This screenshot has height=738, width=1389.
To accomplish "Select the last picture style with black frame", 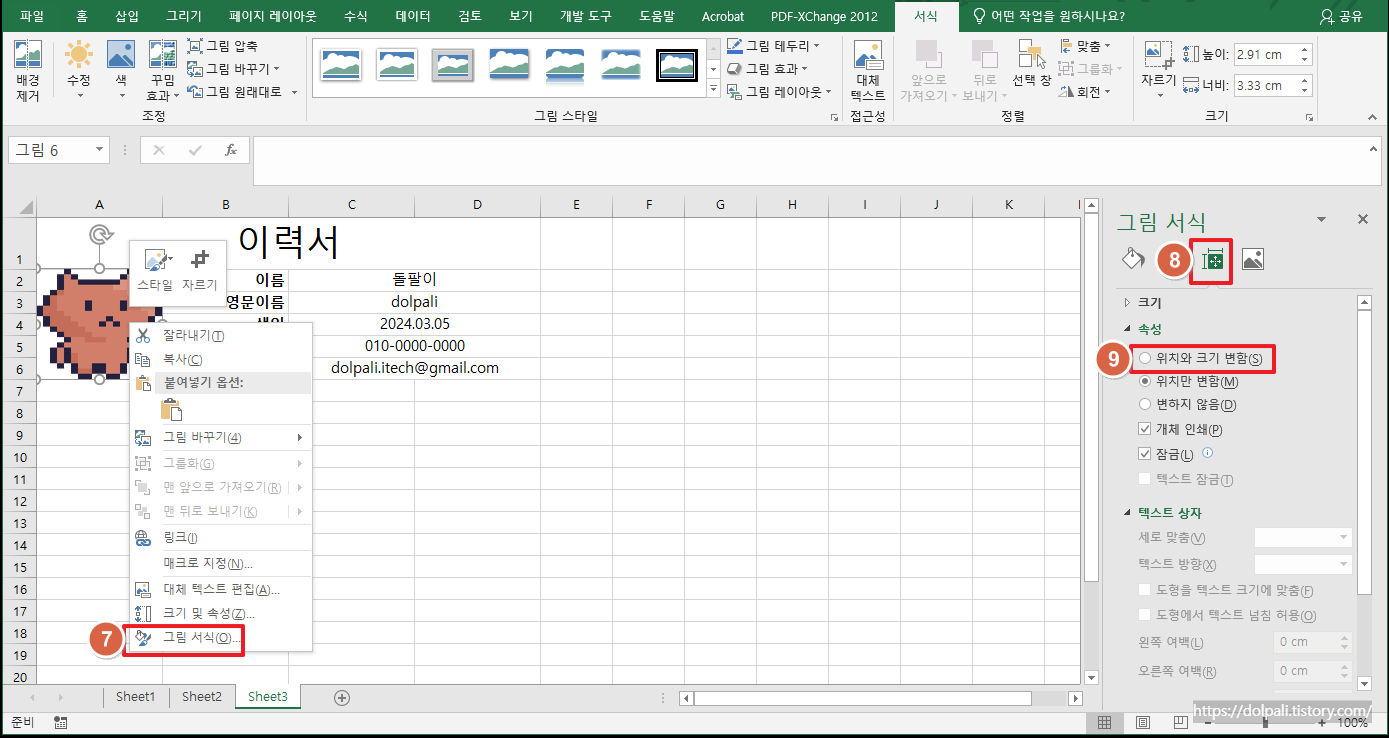I will click(x=677, y=65).
